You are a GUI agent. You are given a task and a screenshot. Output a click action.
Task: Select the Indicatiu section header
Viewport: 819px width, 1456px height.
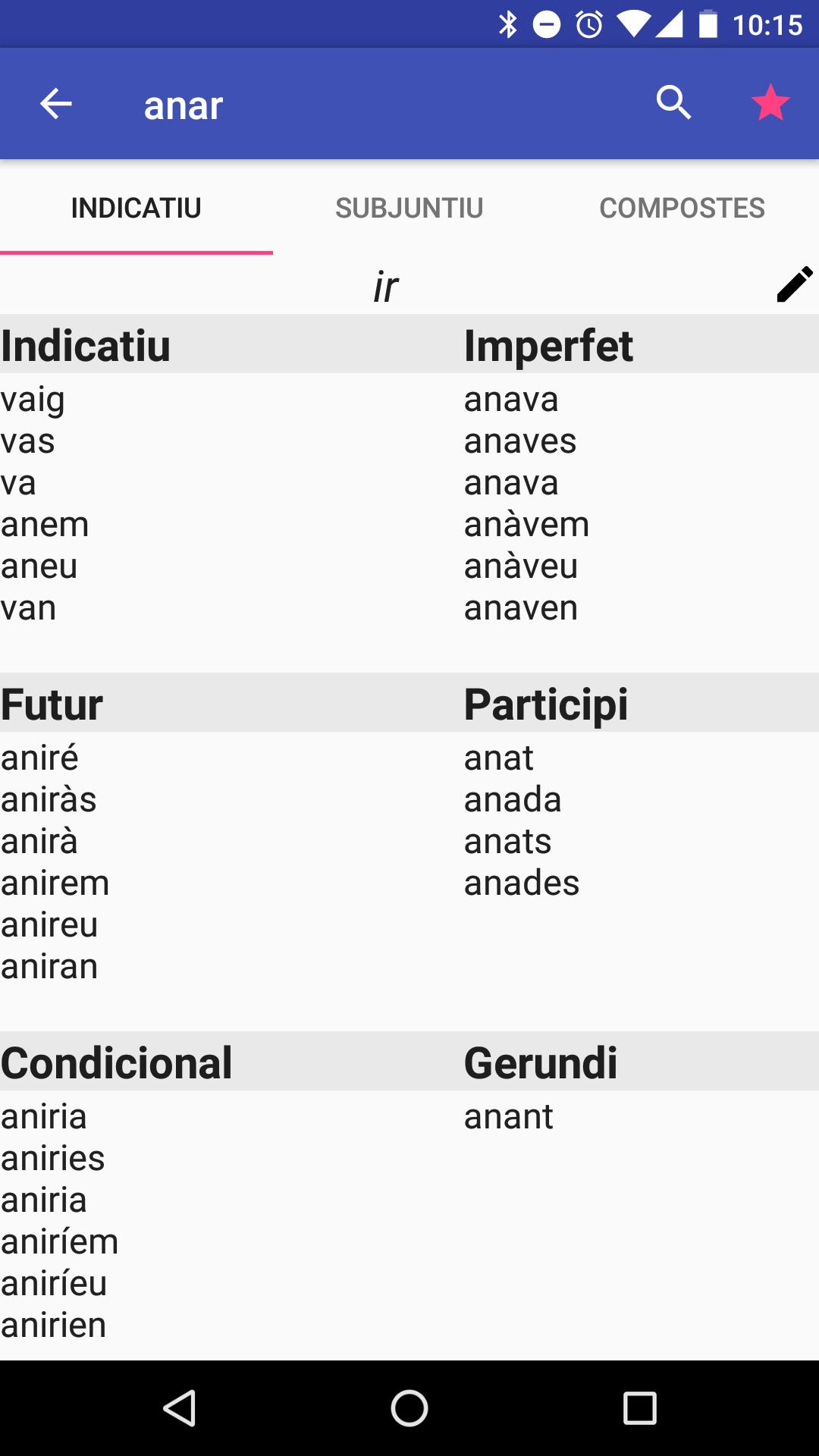coord(86,346)
